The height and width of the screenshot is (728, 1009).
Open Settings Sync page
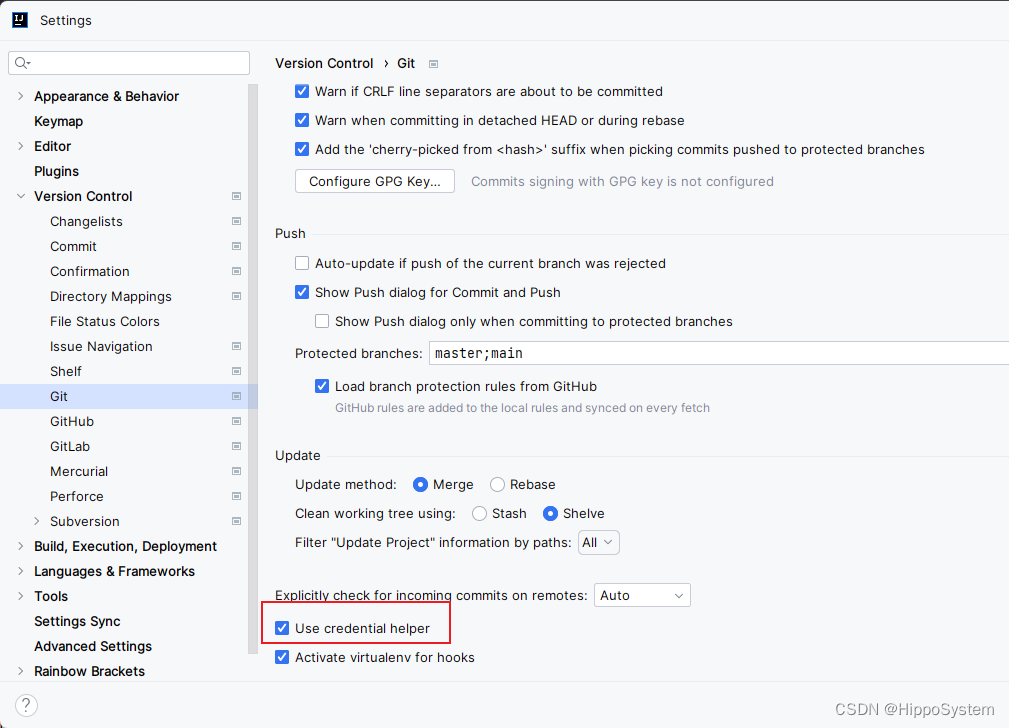point(77,621)
